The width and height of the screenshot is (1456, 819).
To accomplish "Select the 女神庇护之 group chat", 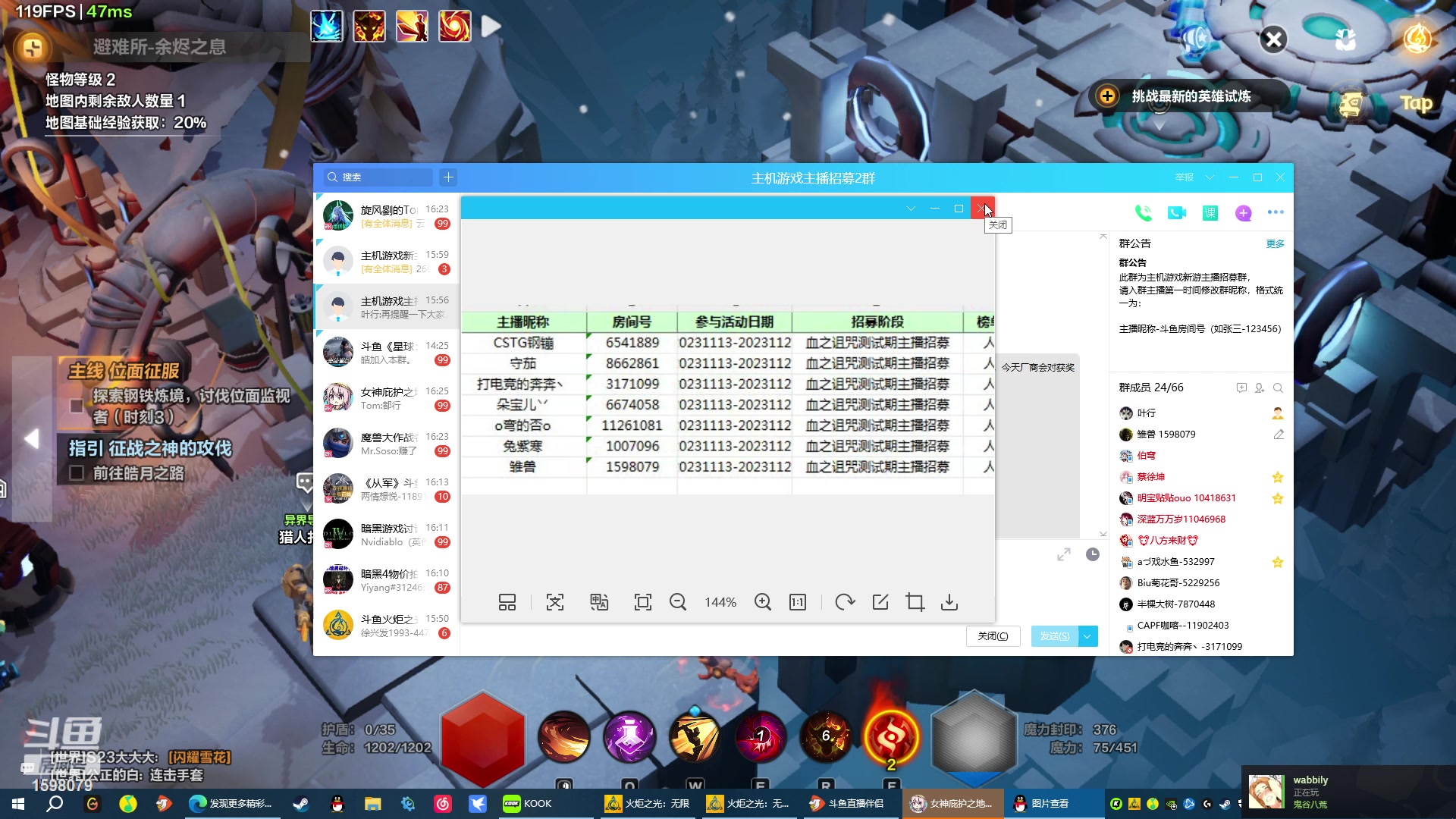I will 387,398.
